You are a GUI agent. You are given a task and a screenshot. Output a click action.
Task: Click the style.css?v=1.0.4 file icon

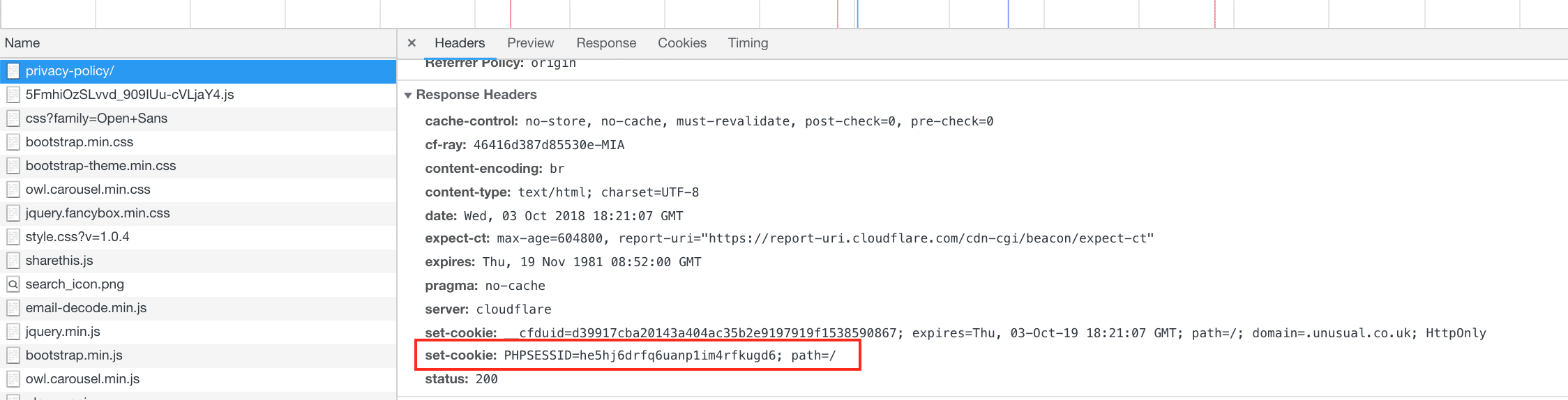click(13, 237)
